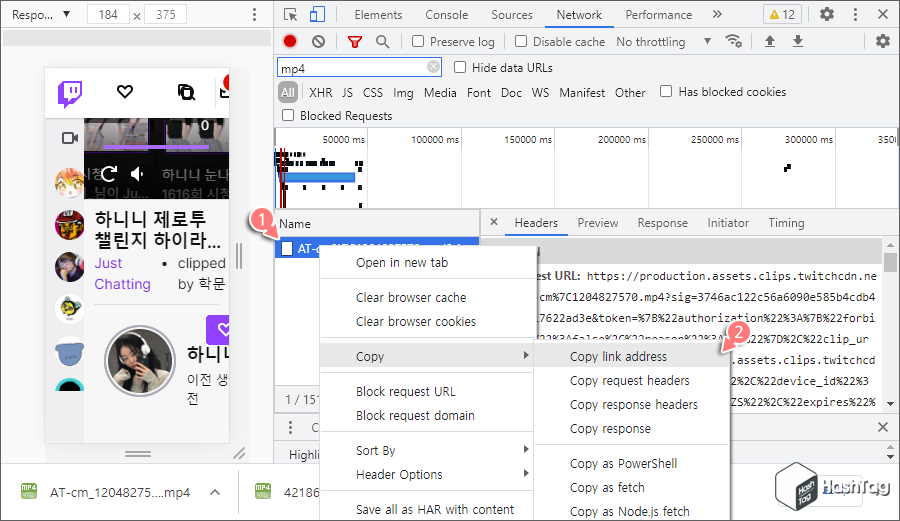Stop recording network log
The image size is (900, 521).
coord(290,41)
